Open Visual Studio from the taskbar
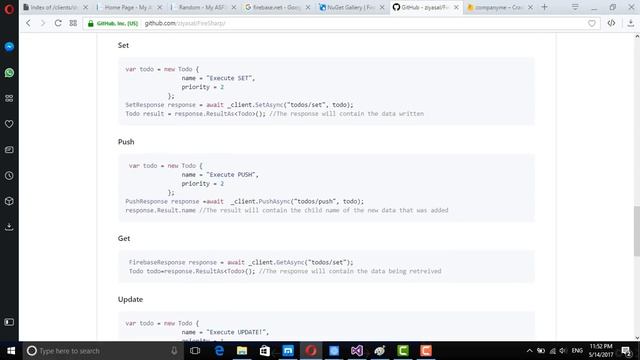This screenshot has width=640, height=360. 357,351
